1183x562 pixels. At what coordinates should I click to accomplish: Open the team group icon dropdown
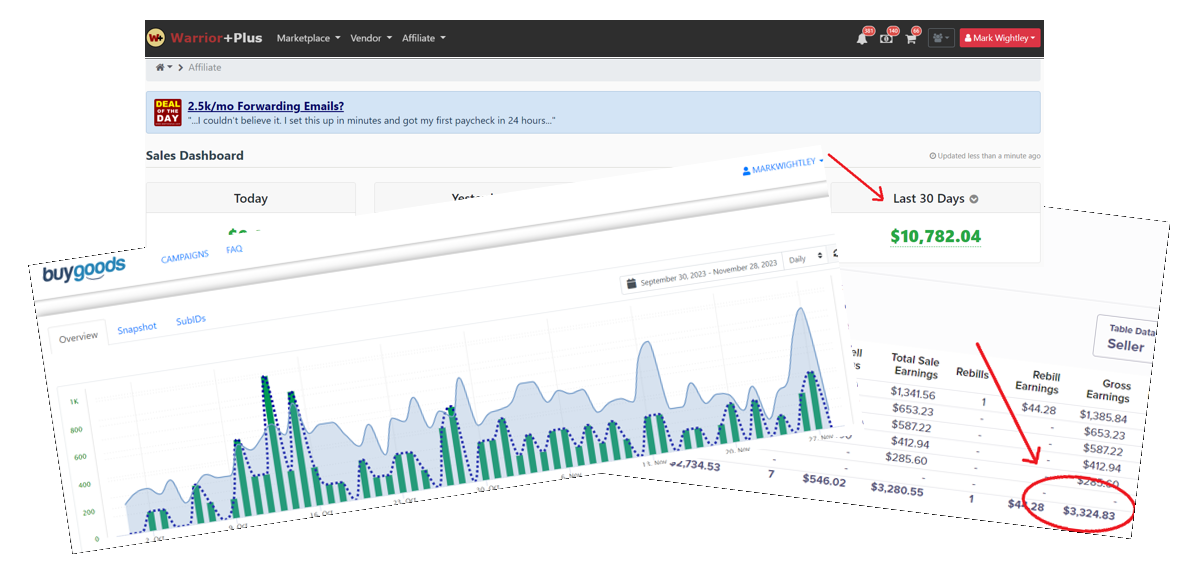[941, 38]
